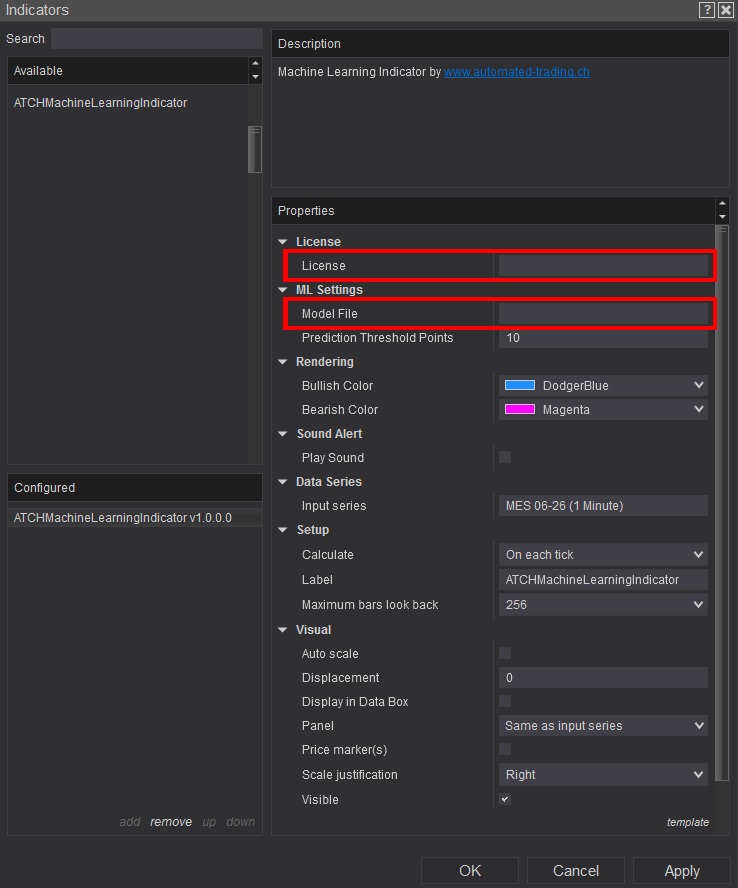Open the Bullish Color dropdown
The width and height of the screenshot is (738, 888).
tap(603, 385)
